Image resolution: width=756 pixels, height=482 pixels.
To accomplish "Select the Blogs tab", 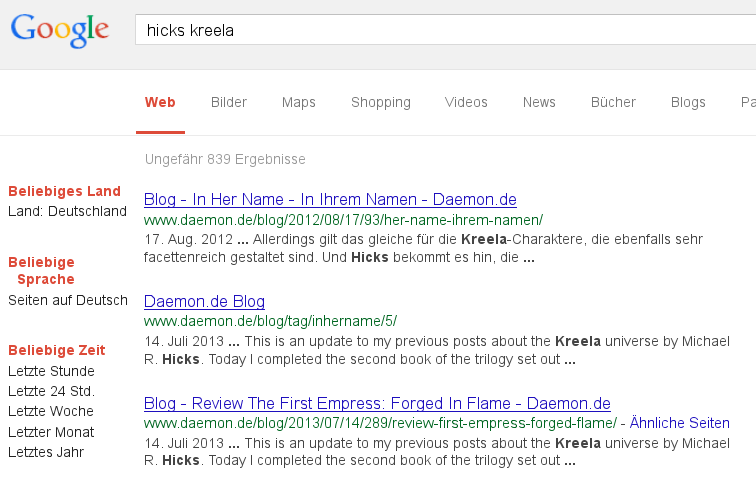I will [x=688, y=102].
